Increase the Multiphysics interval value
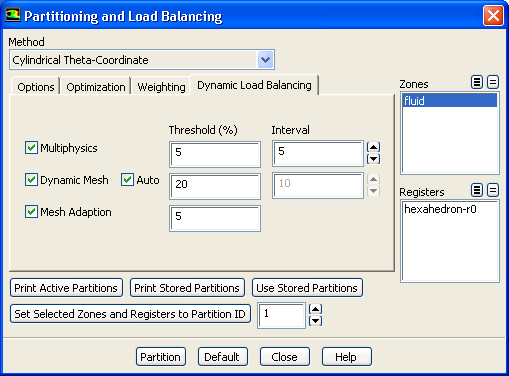The image size is (509, 376). pyautogui.click(x=373, y=147)
